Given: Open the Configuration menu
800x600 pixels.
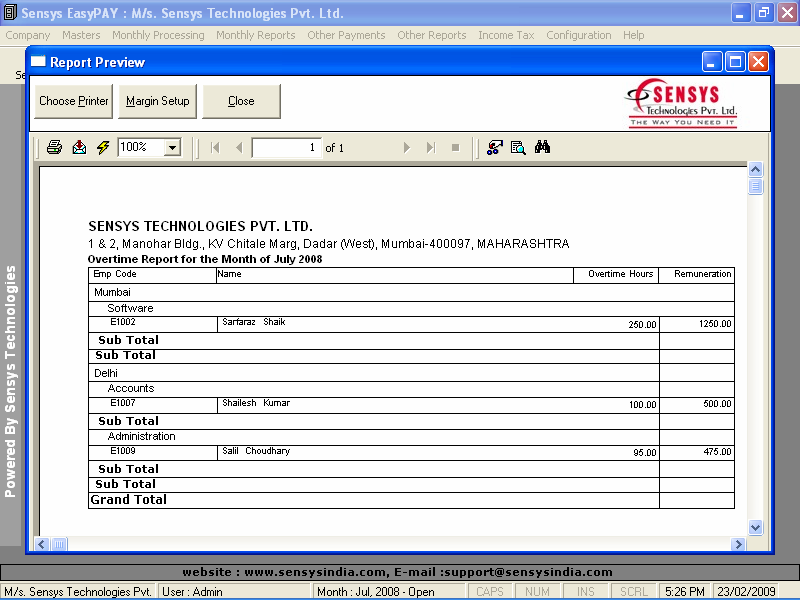Looking at the screenshot, I should coord(579,35).
